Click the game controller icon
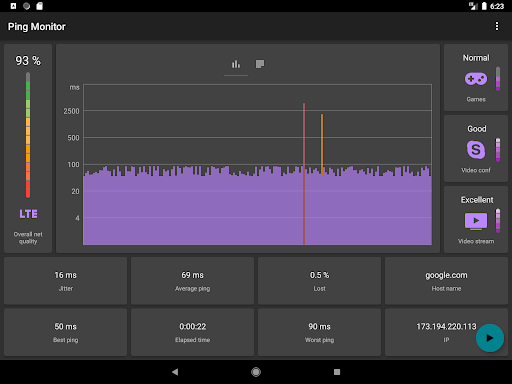Screen dimensions: 512x384 pyautogui.click(x=476, y=79)
